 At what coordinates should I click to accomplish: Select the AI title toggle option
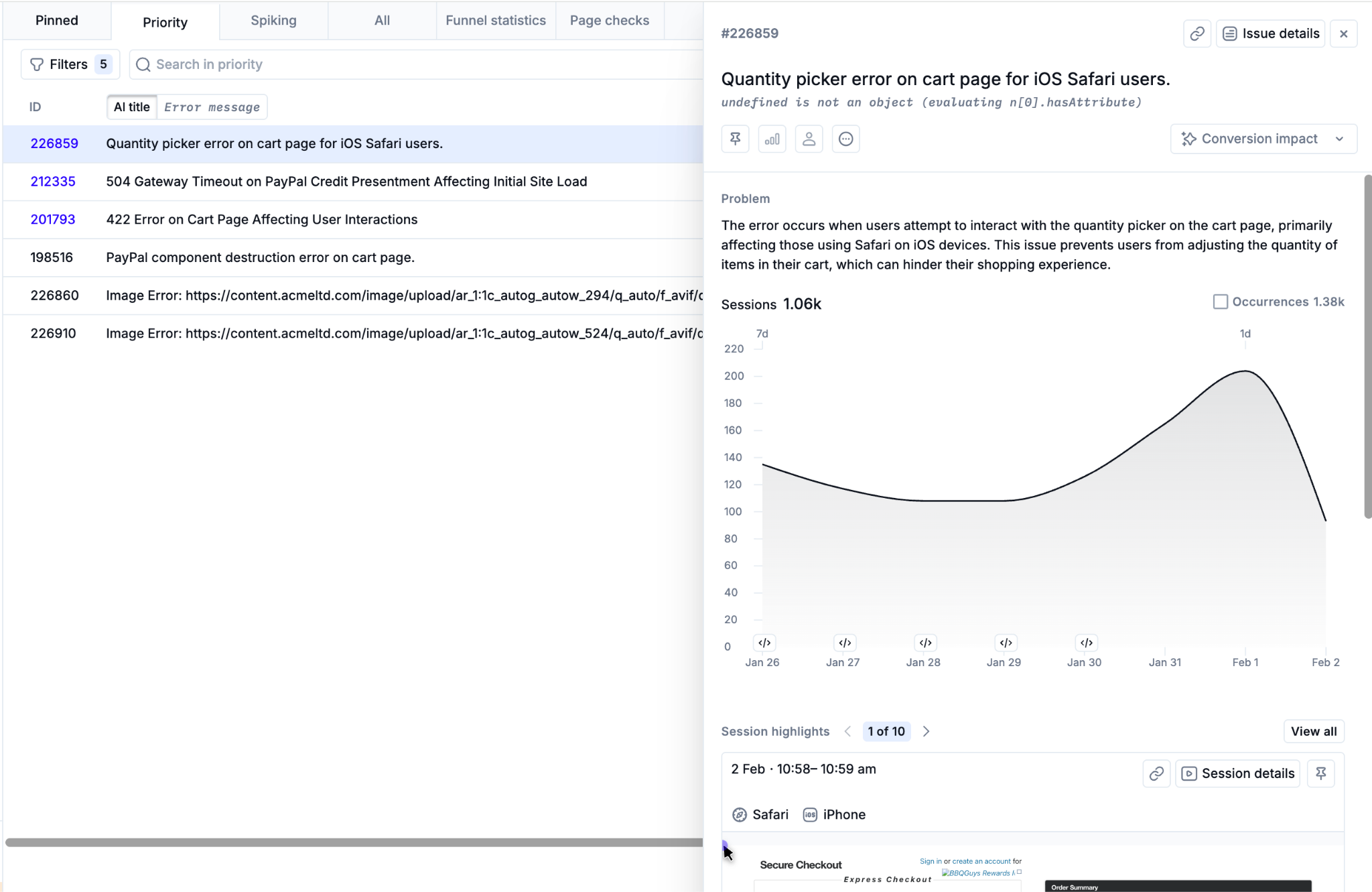pyautogui.click(x=132, y=107)
